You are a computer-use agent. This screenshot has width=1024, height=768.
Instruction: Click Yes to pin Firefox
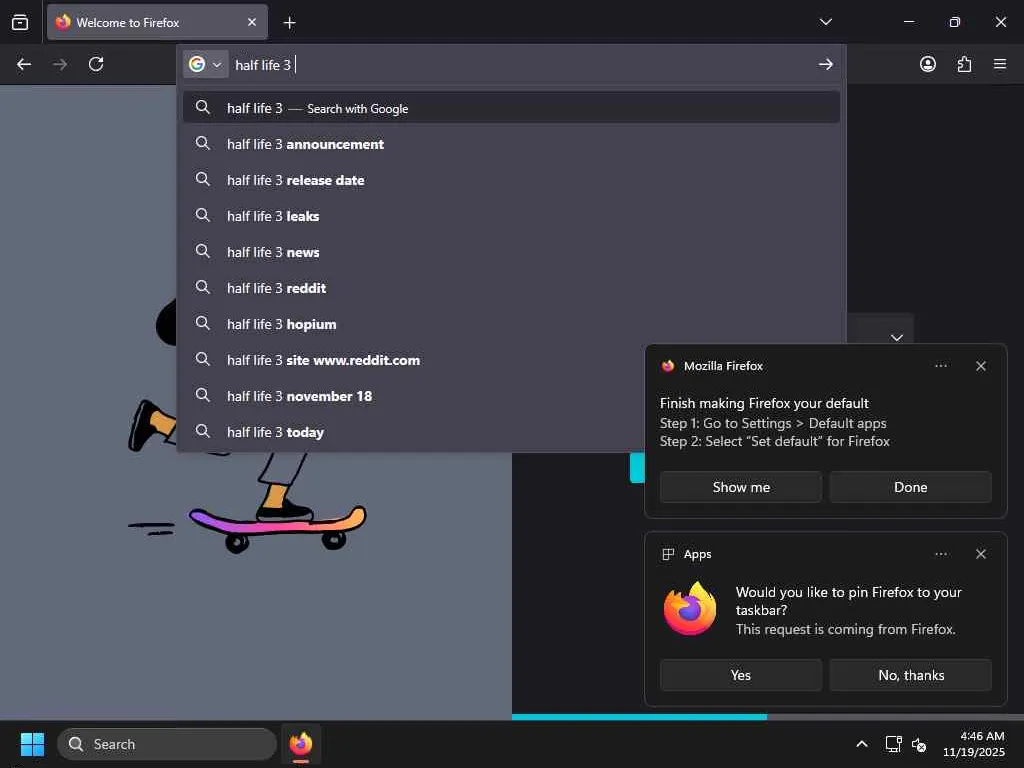741,675
